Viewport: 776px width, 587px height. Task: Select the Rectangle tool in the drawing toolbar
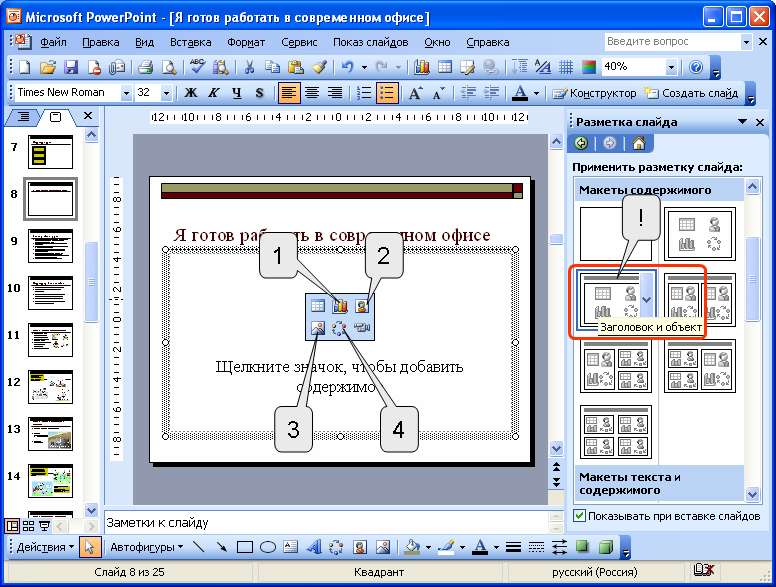(244, 547)
